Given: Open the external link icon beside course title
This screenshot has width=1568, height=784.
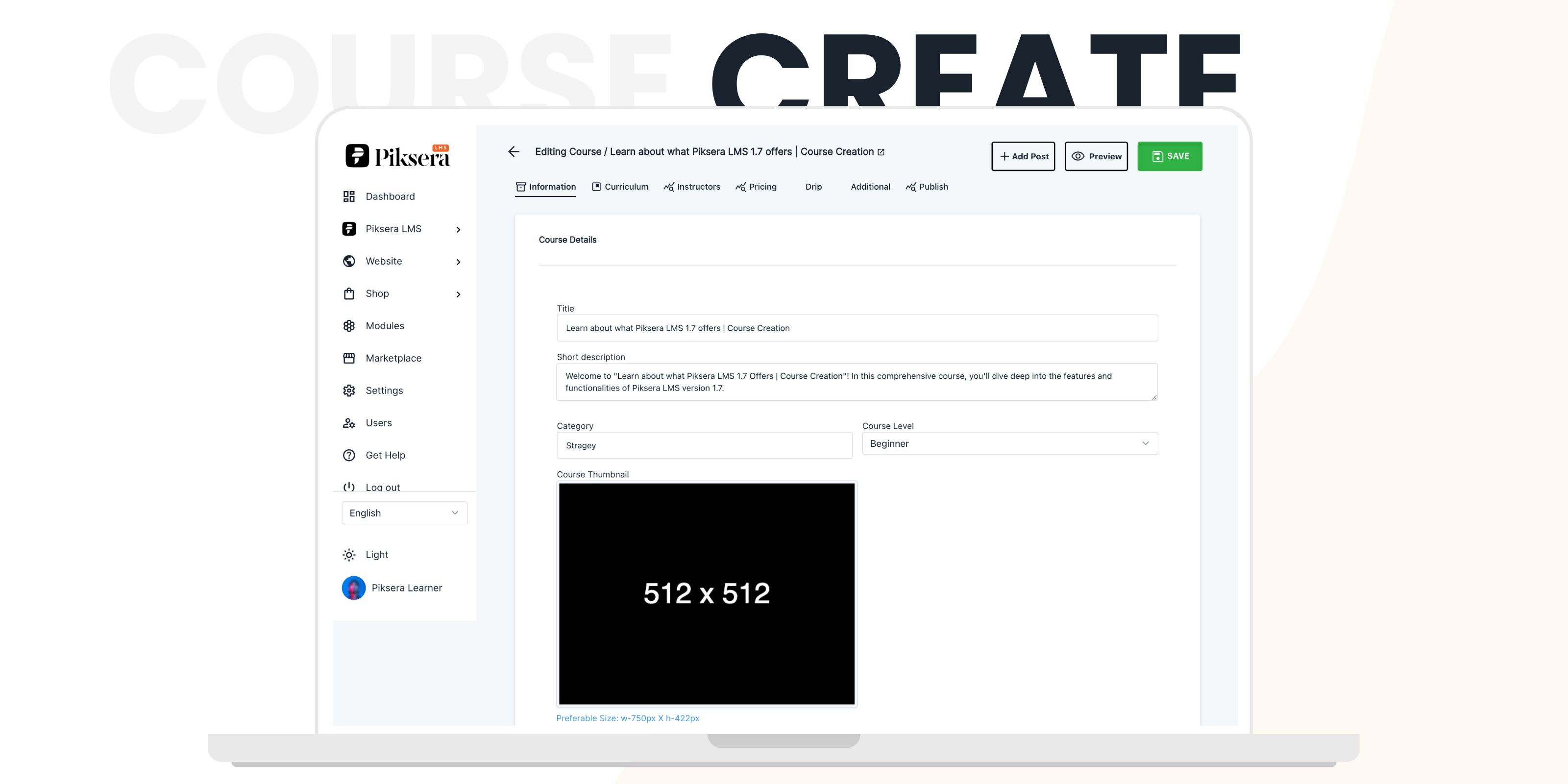Looking at the screenshot, I should tap(881, 152).
